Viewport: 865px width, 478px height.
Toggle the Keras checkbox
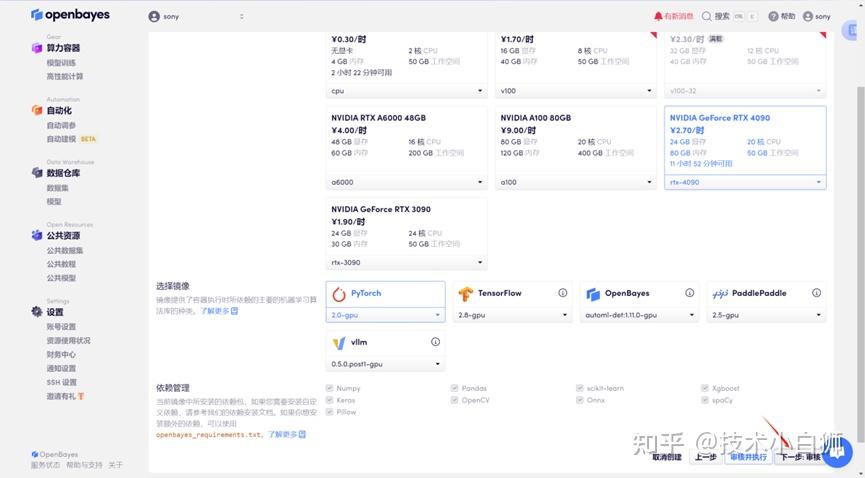coord(329,400)
